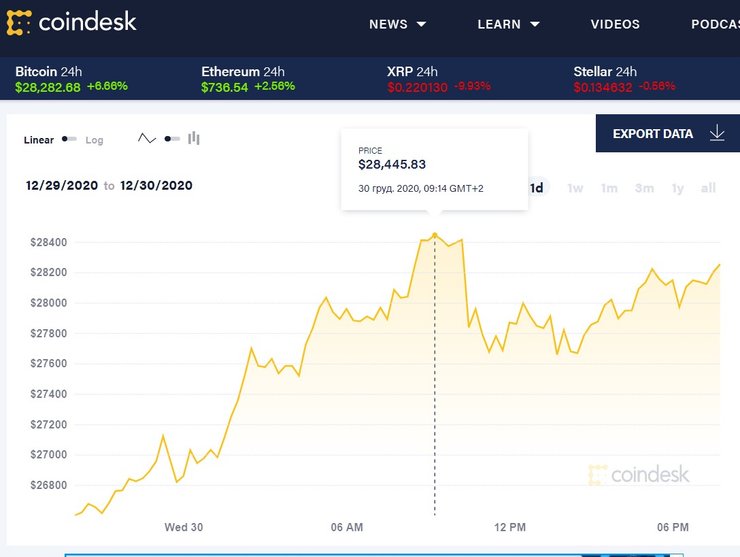The height and width of the screenshot is (557, 740).
Task: Click the $28,445.83 price in the tooltip
Action: tap(392, 164)
